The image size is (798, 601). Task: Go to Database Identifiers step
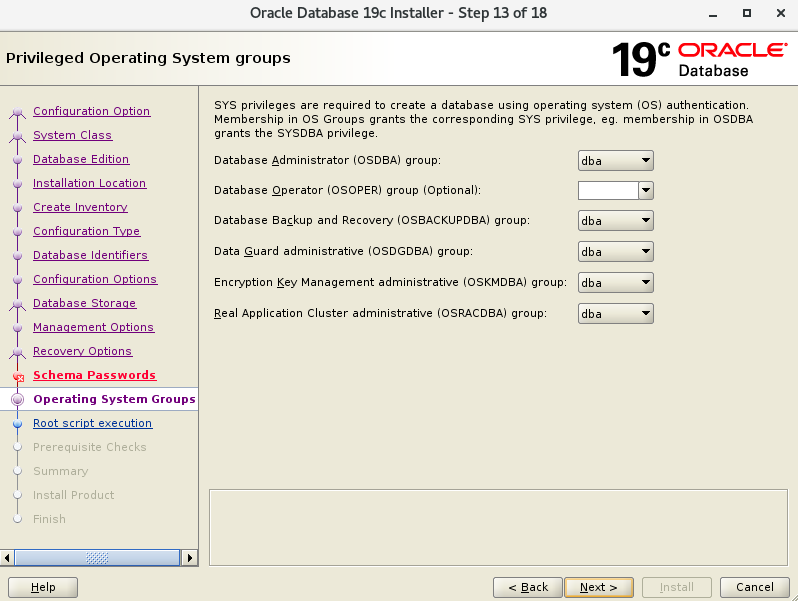(91, 255)
